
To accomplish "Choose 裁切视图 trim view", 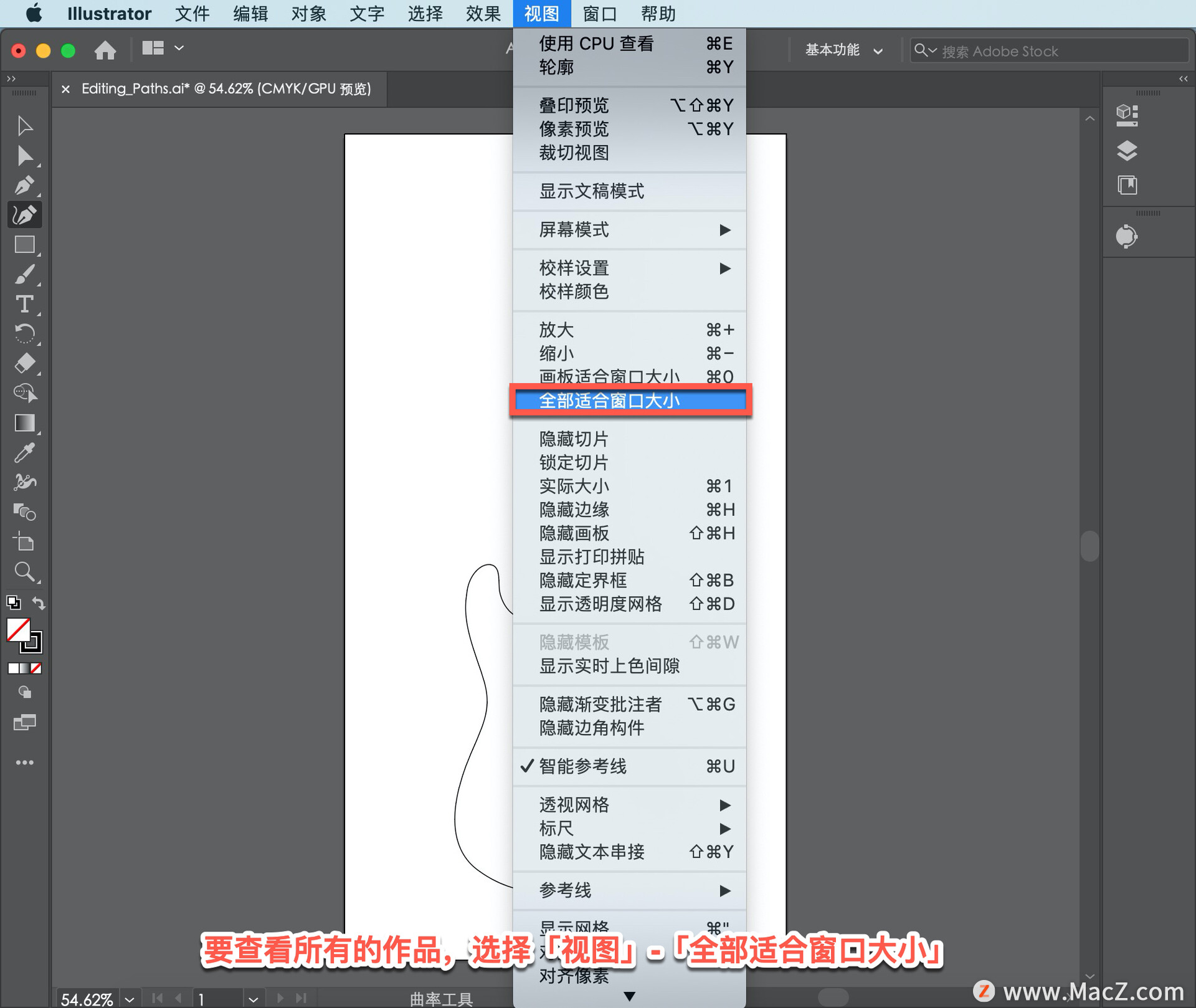I will click(629, 153).
